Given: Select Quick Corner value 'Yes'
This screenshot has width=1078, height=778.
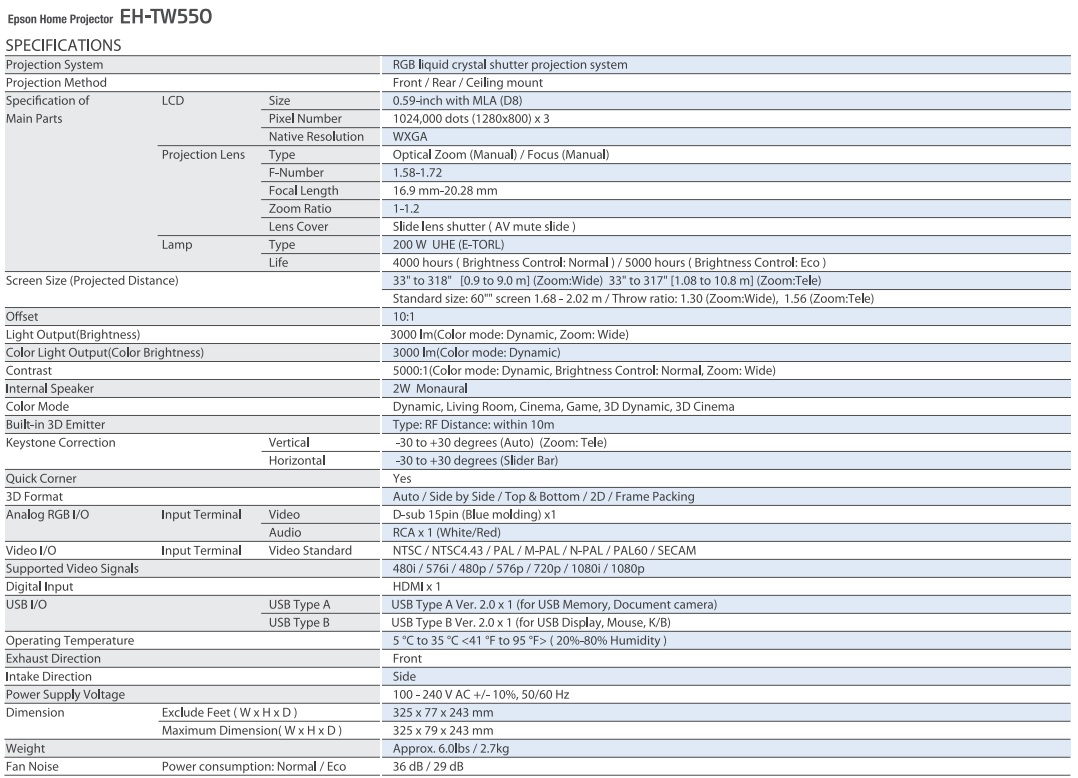Looking at the screenshot, I should pos(402,478).
